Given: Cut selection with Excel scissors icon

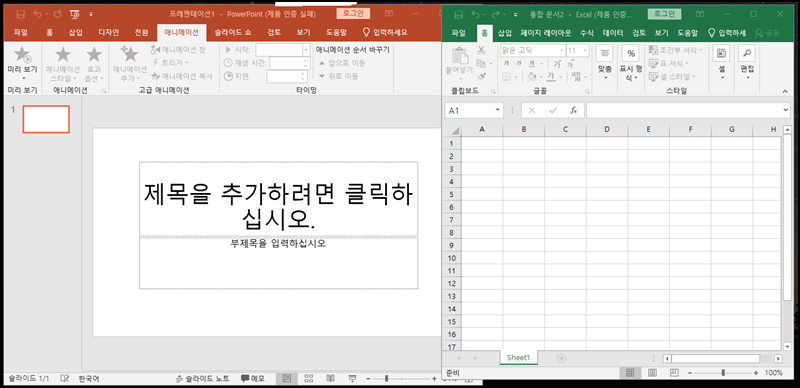Looking at the screenshot, I should [x=481, y=50].
